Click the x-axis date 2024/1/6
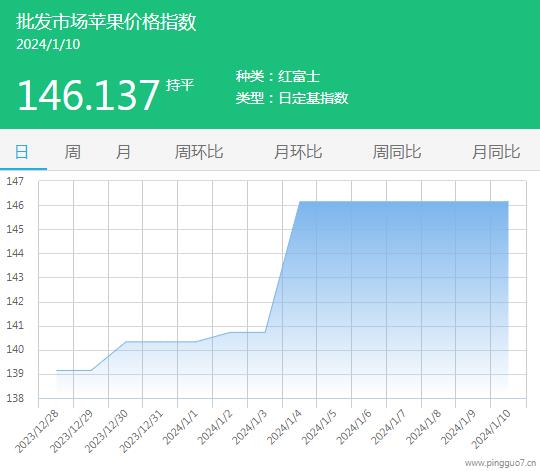 (354, 428)
